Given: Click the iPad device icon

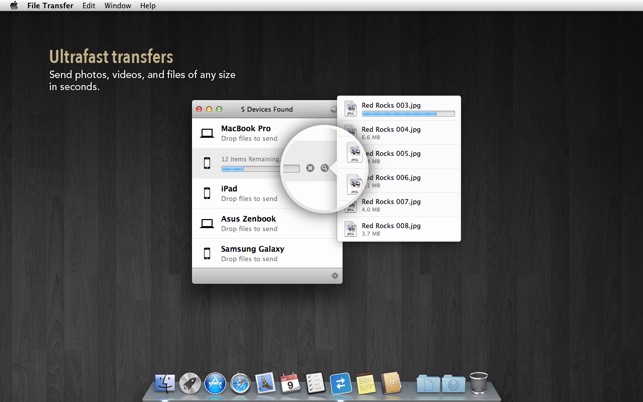Looking at the screenshot, I should tap(207, 193).
